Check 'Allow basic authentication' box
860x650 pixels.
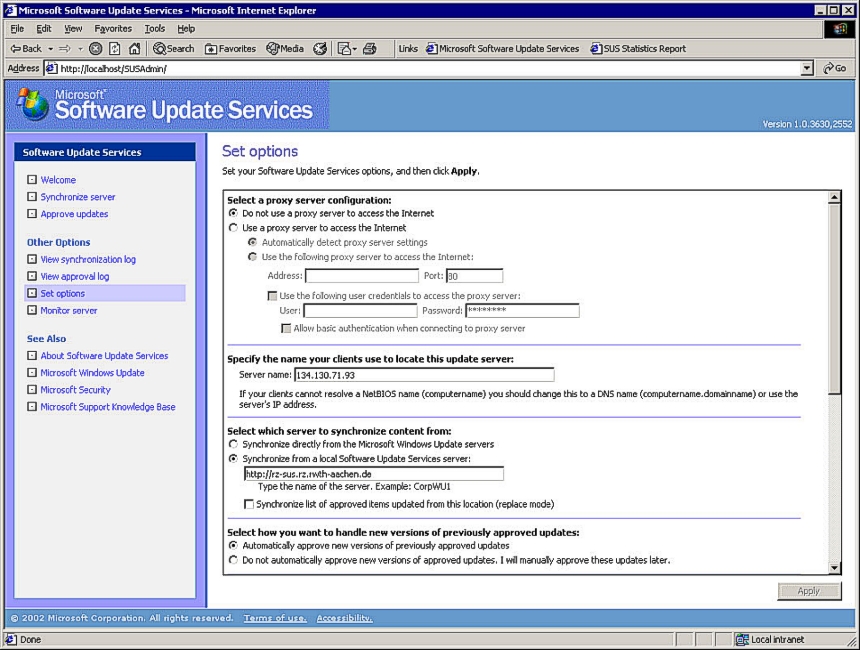tap(286, 328)
